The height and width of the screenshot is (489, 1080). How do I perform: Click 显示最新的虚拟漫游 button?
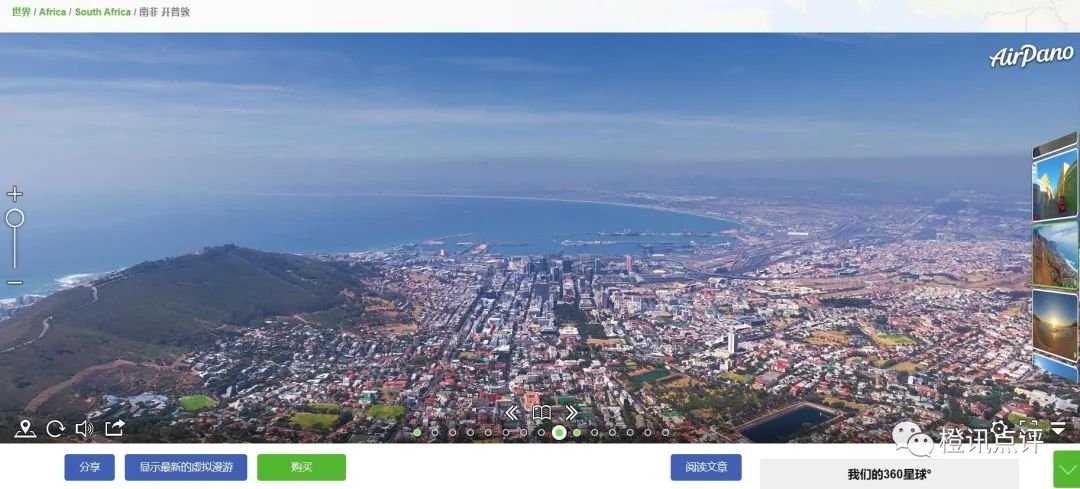186,467
